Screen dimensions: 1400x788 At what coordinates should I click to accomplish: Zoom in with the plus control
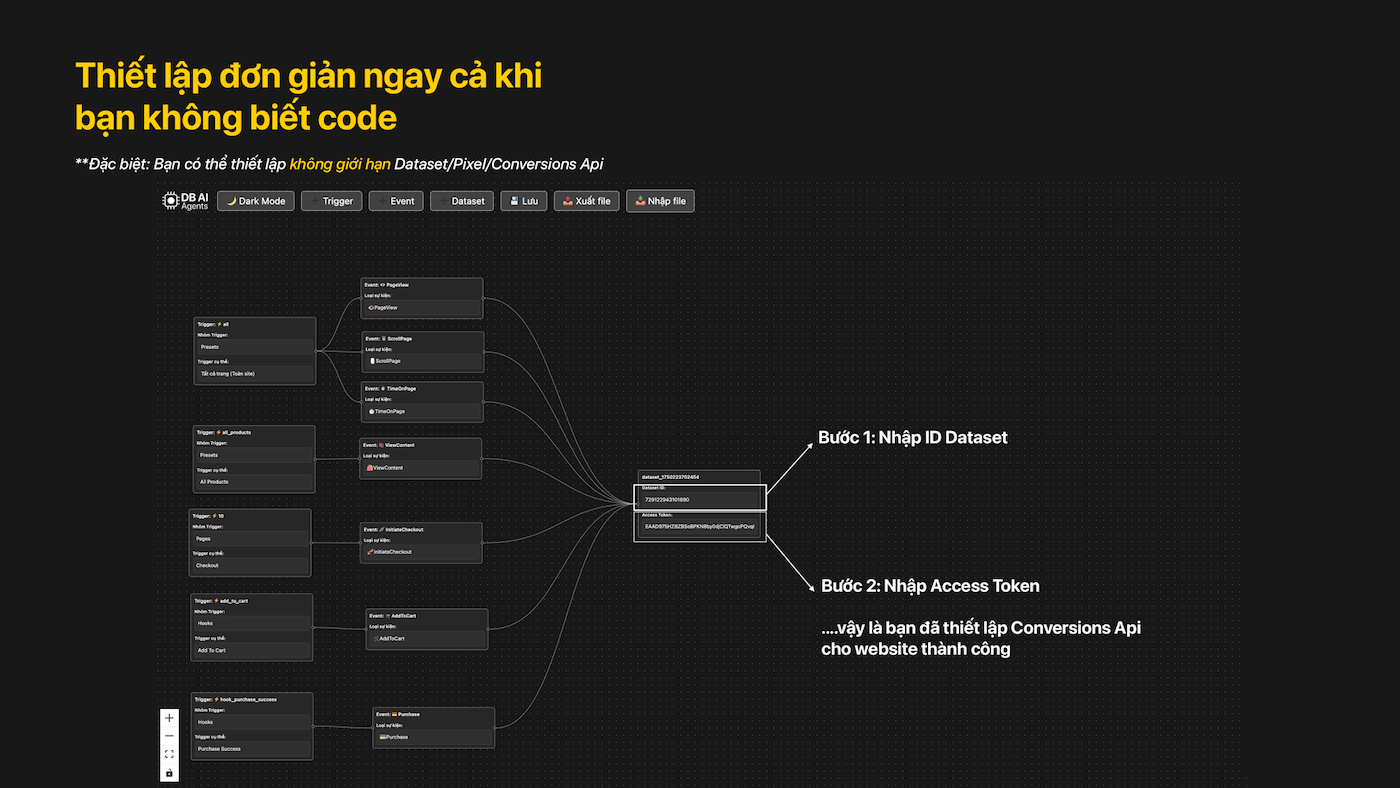tap(169, 718)
